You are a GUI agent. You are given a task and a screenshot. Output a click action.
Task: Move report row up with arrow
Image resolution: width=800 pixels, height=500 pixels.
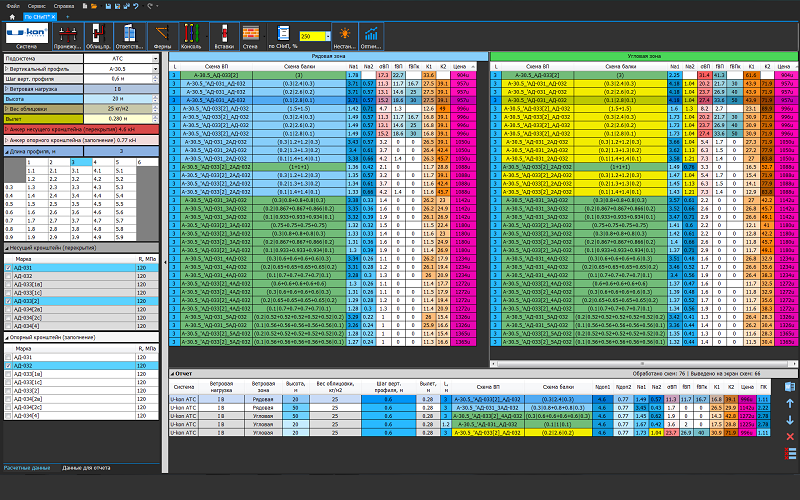pyautogui.click(x=790, y=403)
